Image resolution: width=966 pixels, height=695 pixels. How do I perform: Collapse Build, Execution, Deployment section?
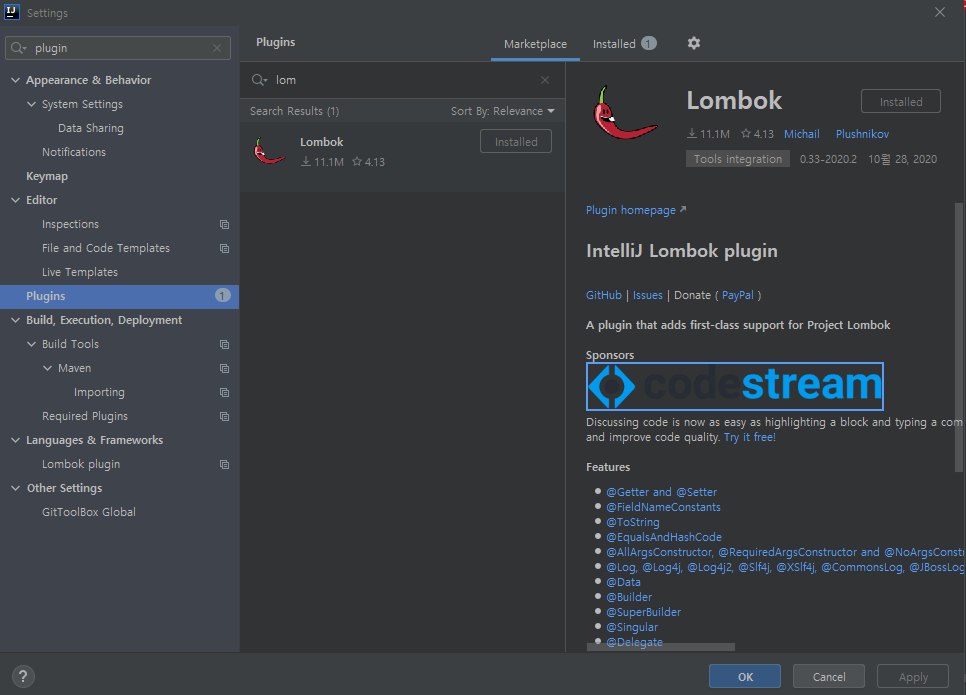pos(15,320)
